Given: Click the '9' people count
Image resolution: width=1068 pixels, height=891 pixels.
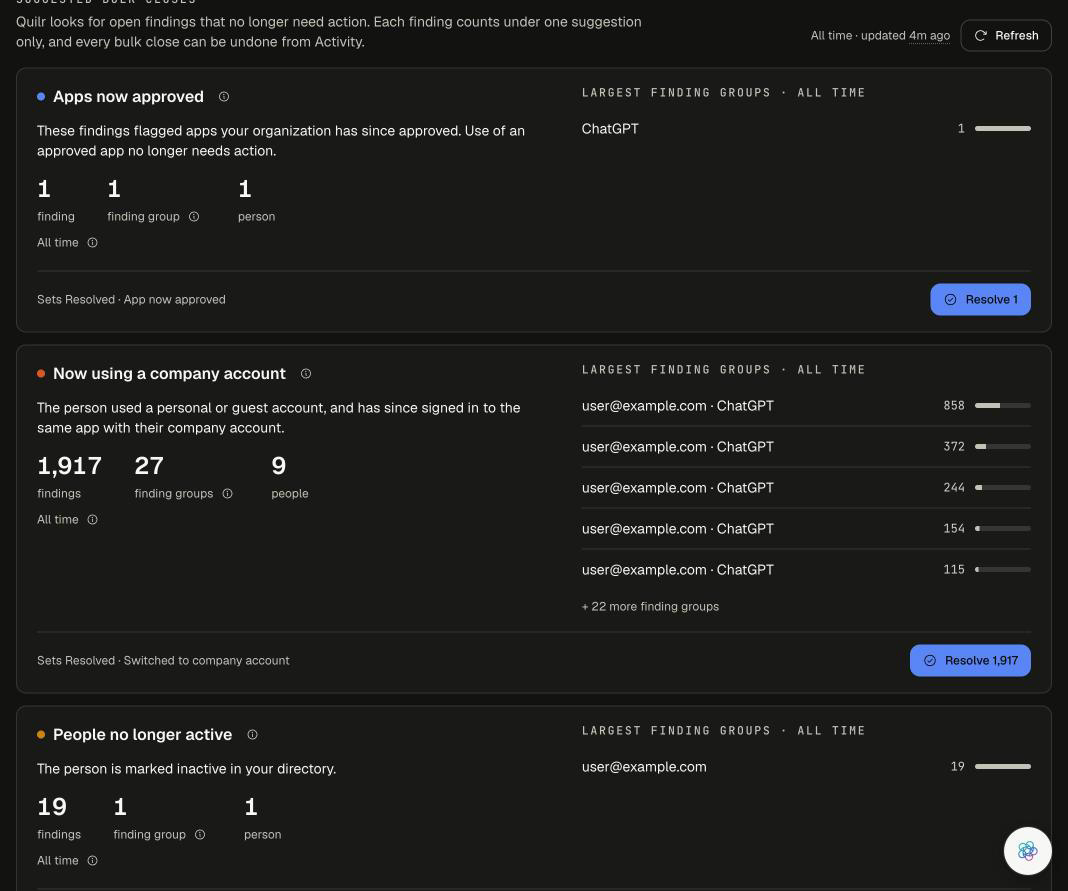Looking at the screenshot, I should click(279, 466).
